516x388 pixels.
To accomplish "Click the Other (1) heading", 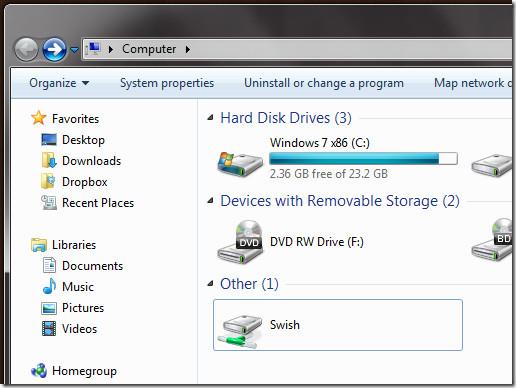I will tap(249, 284).
